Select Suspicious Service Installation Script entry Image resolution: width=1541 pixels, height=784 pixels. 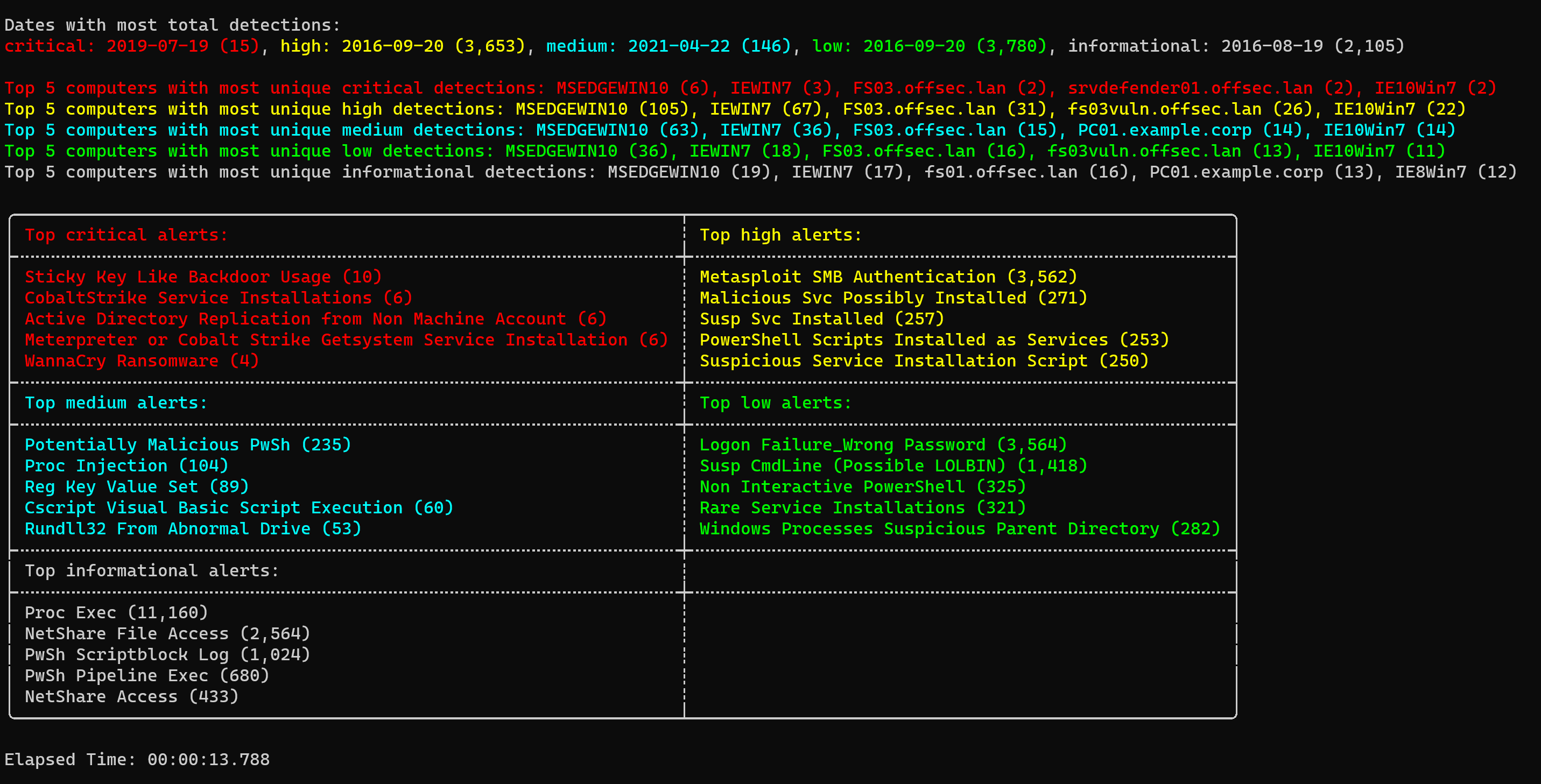pos(934,361)
